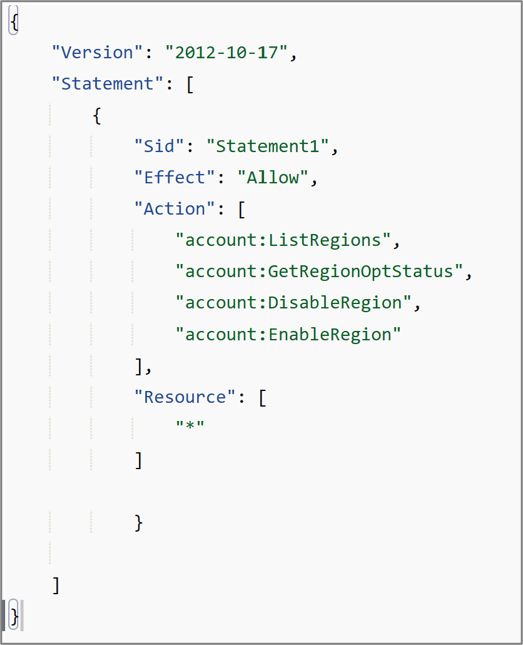Click the "account:ListRegions" action string
Screen dimensions: 523x645
283,240
